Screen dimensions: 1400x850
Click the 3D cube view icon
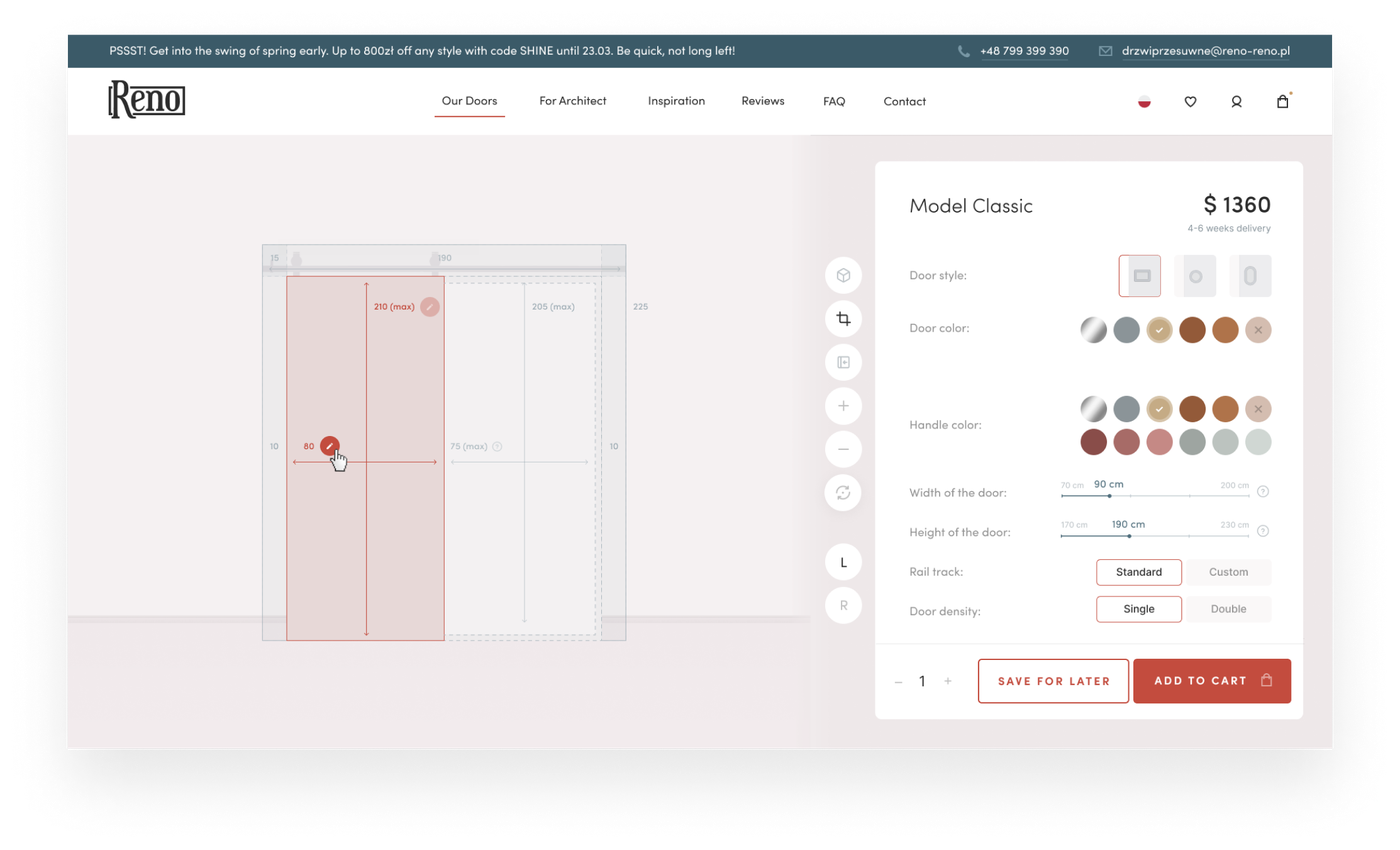pyautogui.click(x=843, y=275)
